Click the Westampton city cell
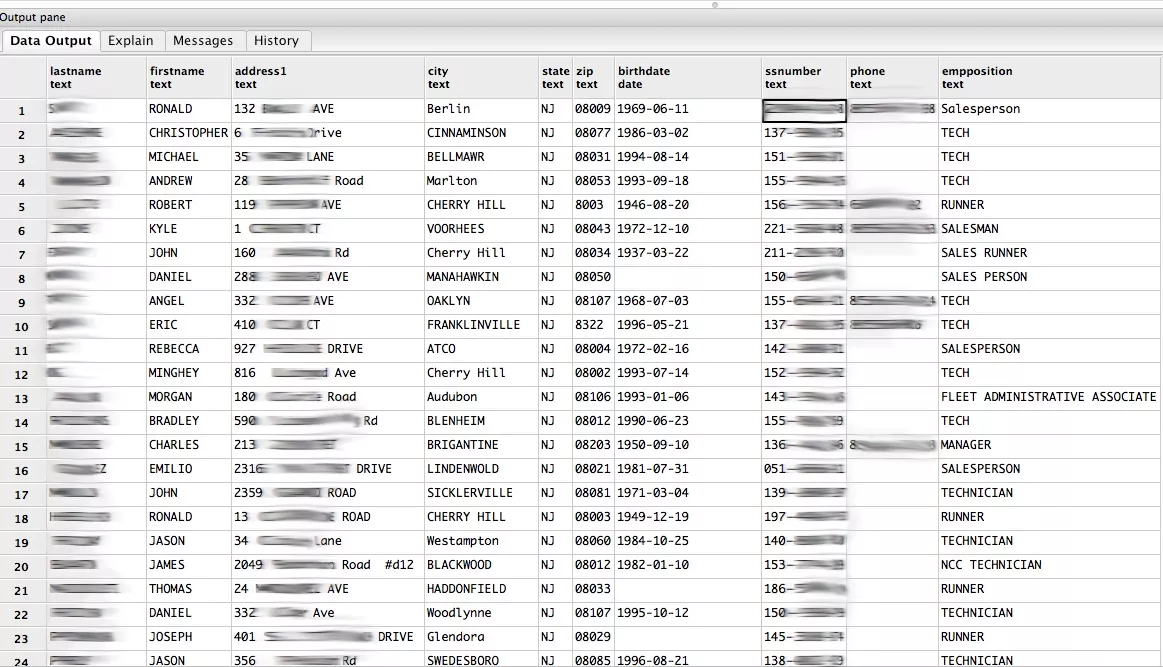The height and width of the screenshot is (667, 1163). [x=481, y=541]
